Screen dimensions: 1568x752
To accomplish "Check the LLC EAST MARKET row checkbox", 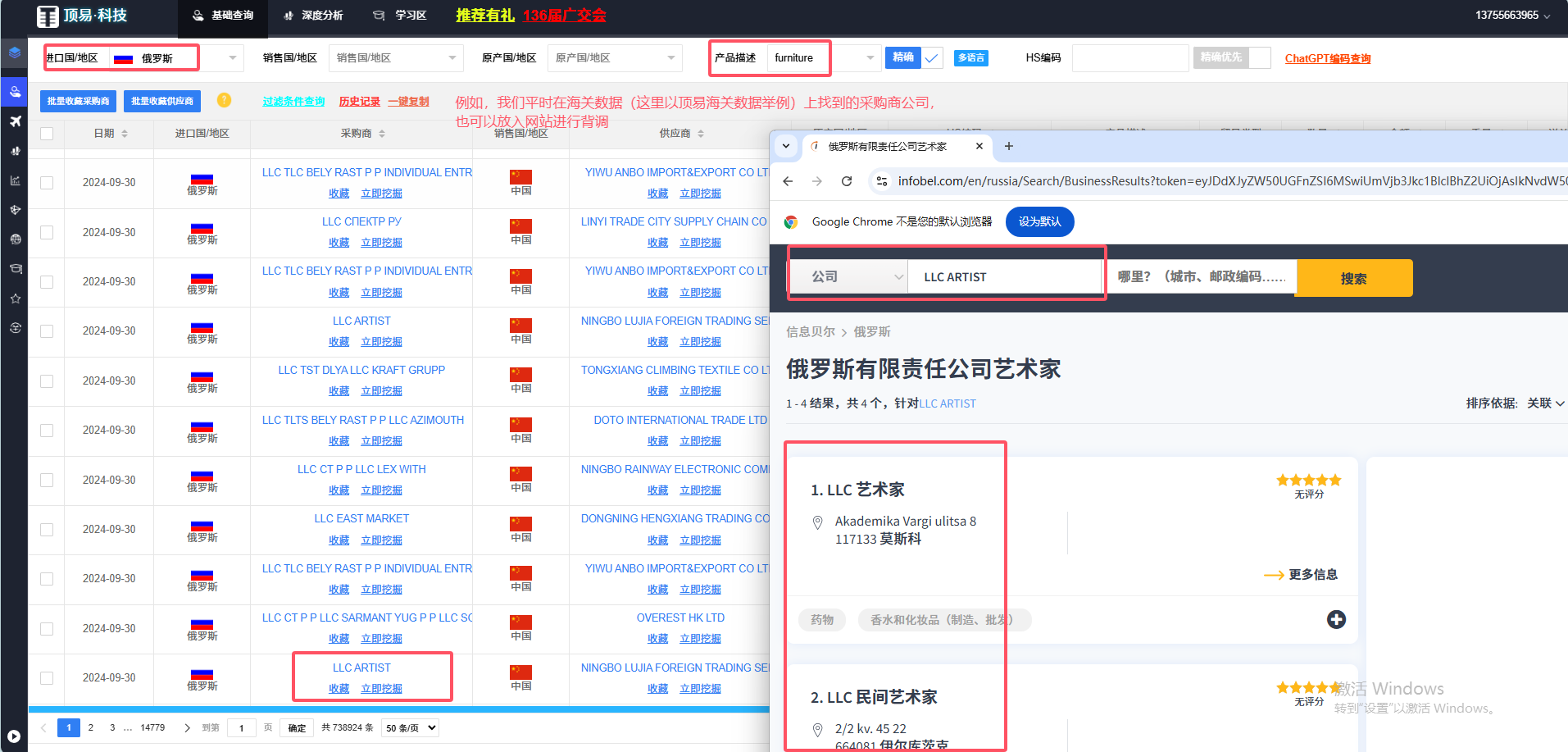I will (x=47, y=530).
